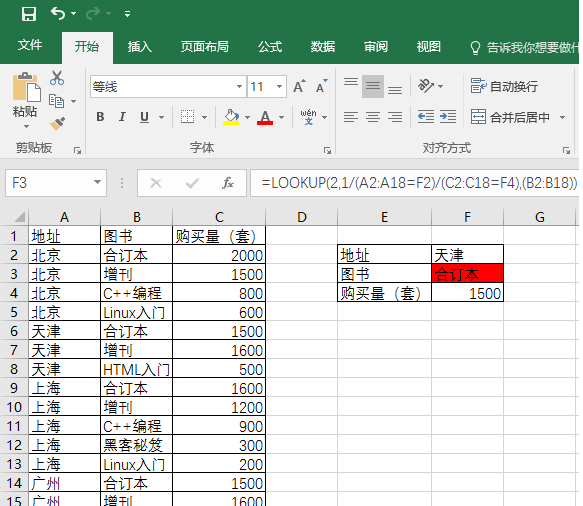The image size is (583, 506).
Task: Click the Cut scissors icon
Action: (57, 78)
